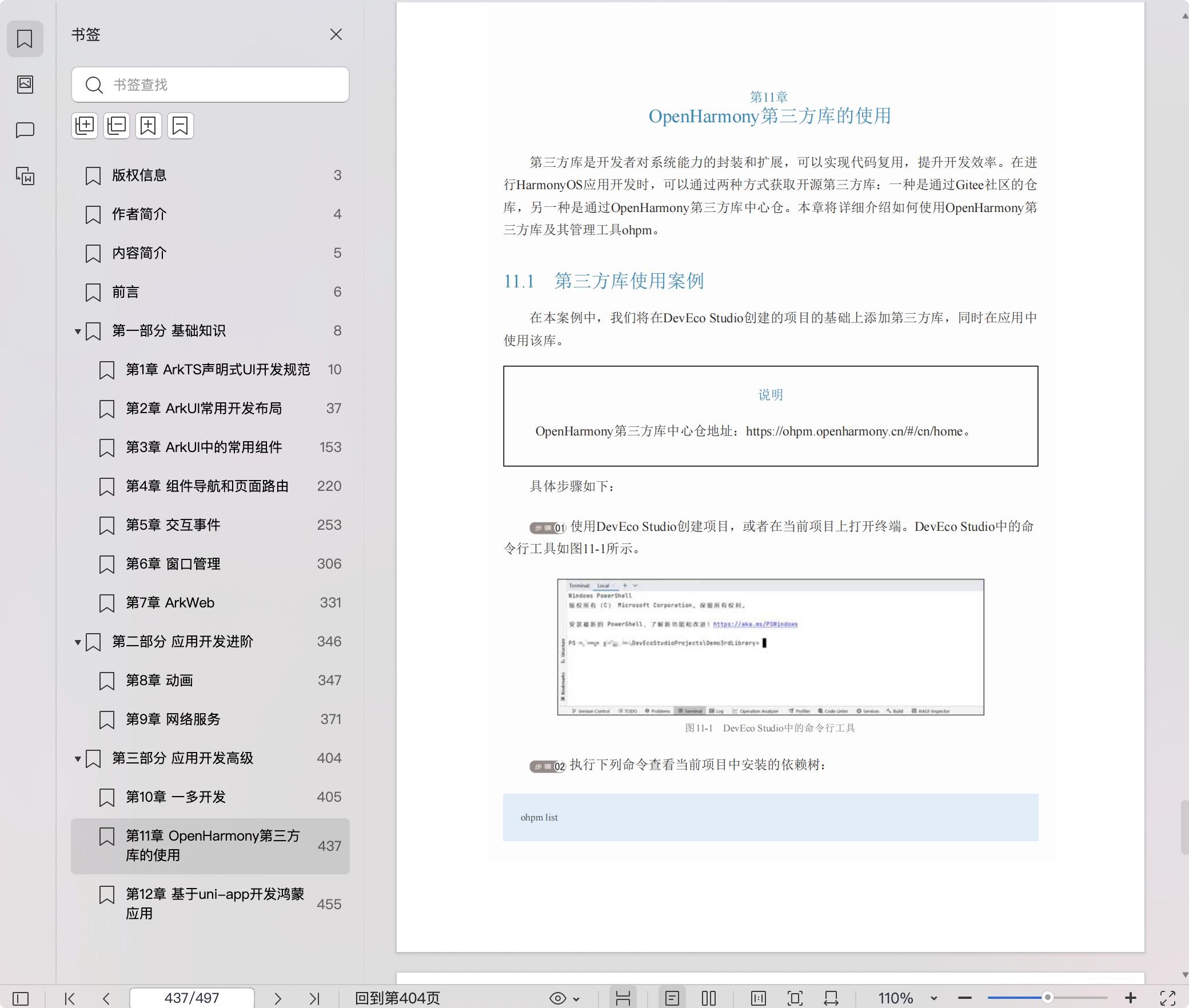This screenshot has width=1189, height=1008.
Task: Go to the last page
Action: (x=314, y=998)
